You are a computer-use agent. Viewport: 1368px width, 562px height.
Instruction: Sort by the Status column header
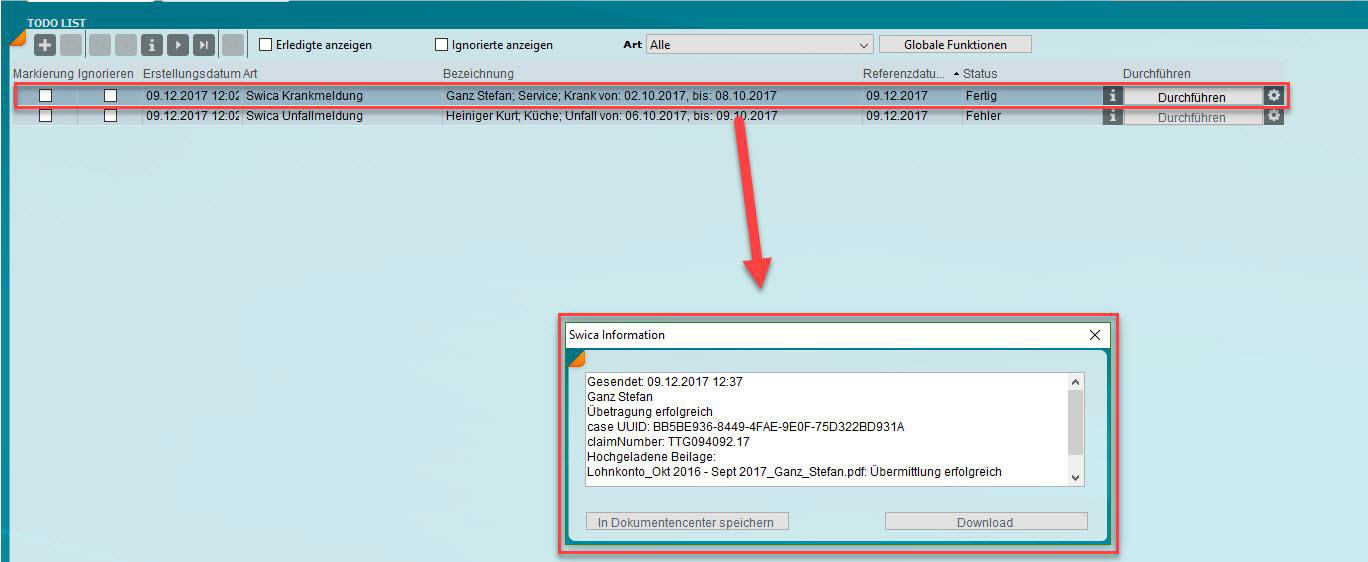980,74
